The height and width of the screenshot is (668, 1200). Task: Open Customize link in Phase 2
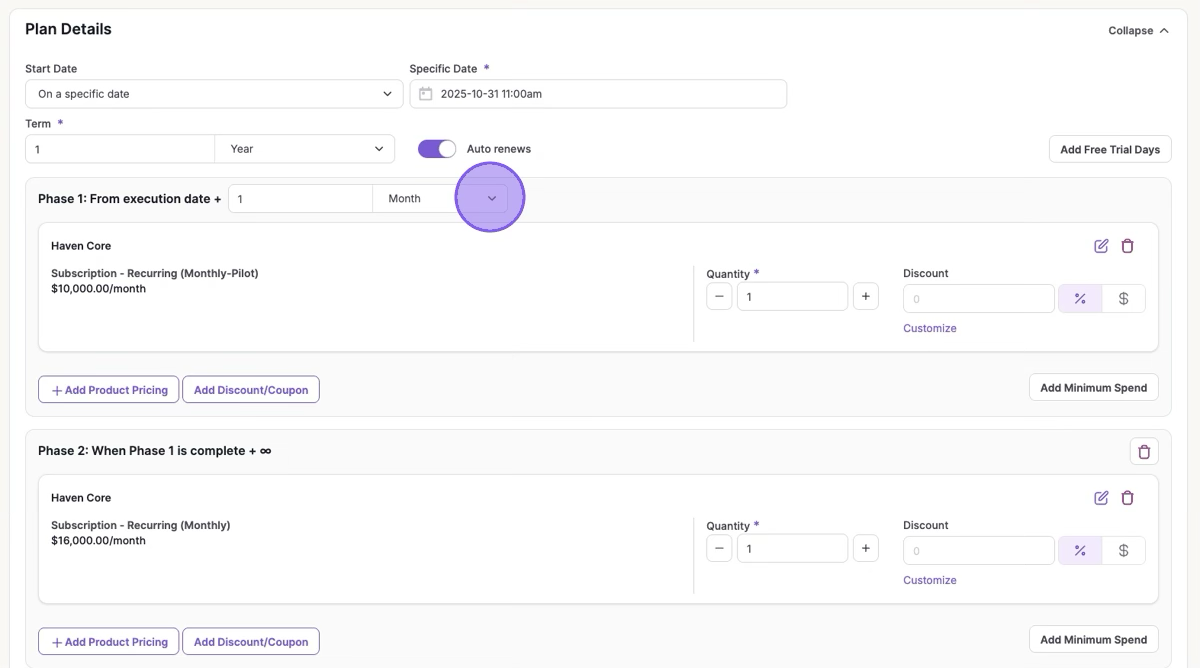(929, 580)
